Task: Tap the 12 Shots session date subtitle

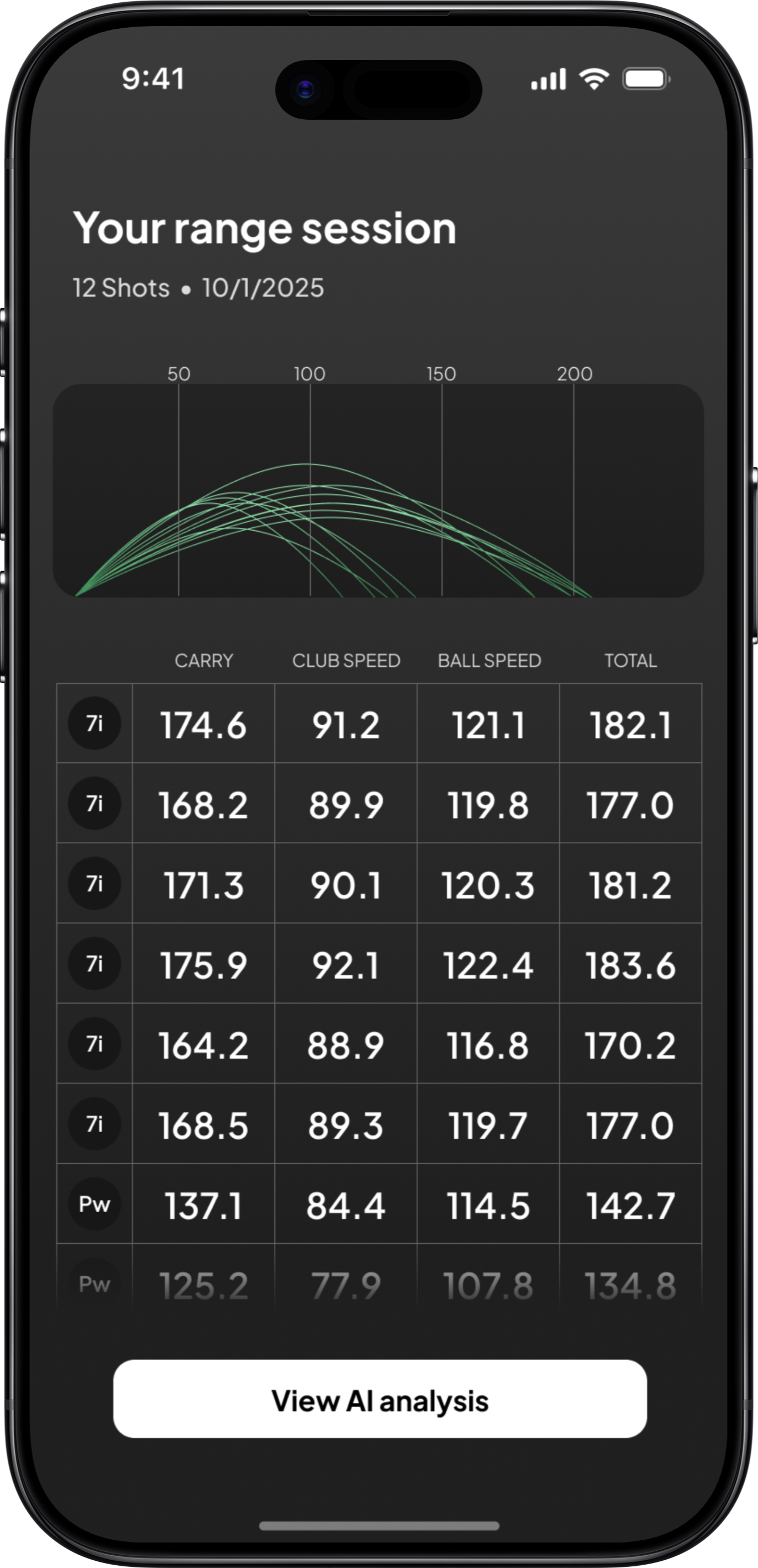Action: [x=198, y=288]
